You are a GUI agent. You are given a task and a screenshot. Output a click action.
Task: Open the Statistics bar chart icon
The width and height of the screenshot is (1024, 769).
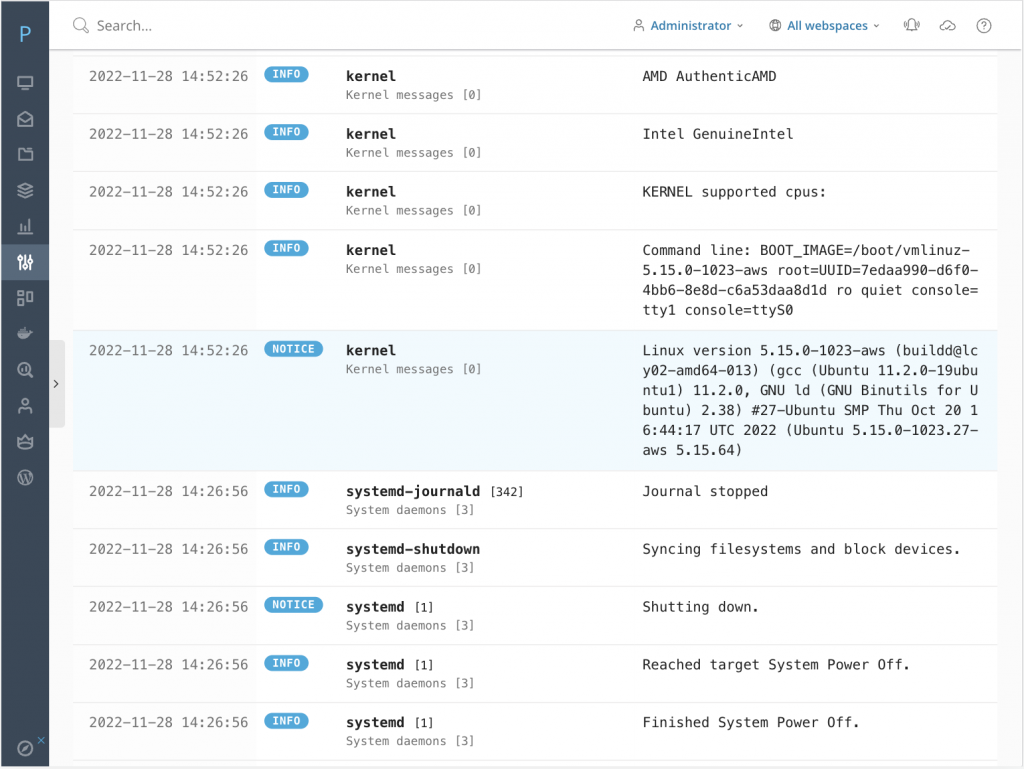[x=25, y=227]
